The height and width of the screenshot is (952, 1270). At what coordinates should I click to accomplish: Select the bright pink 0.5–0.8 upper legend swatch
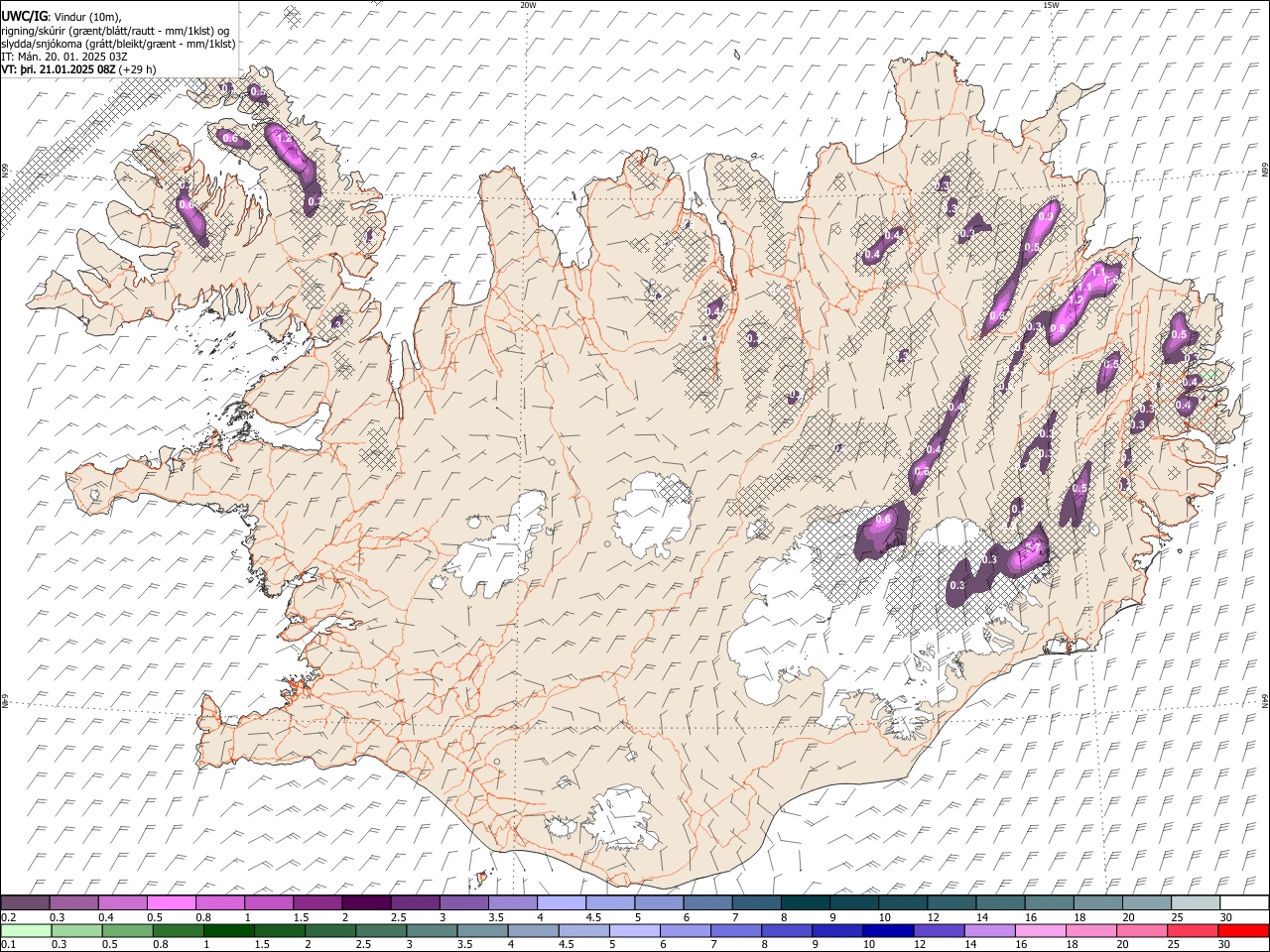click(x=171, y=902)
